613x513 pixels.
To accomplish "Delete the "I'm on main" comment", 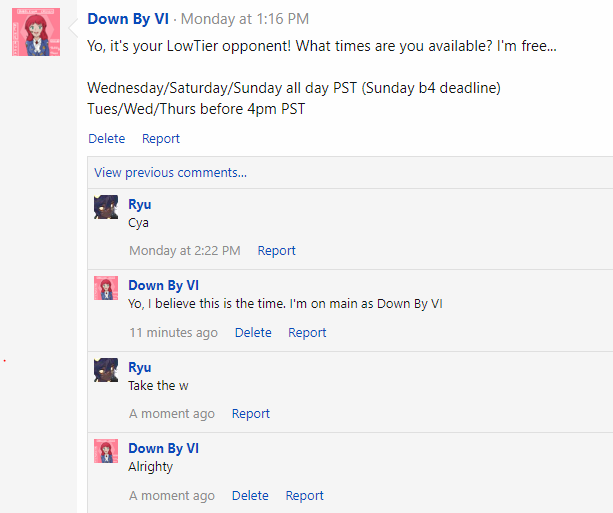I will (x=253, y=333).
